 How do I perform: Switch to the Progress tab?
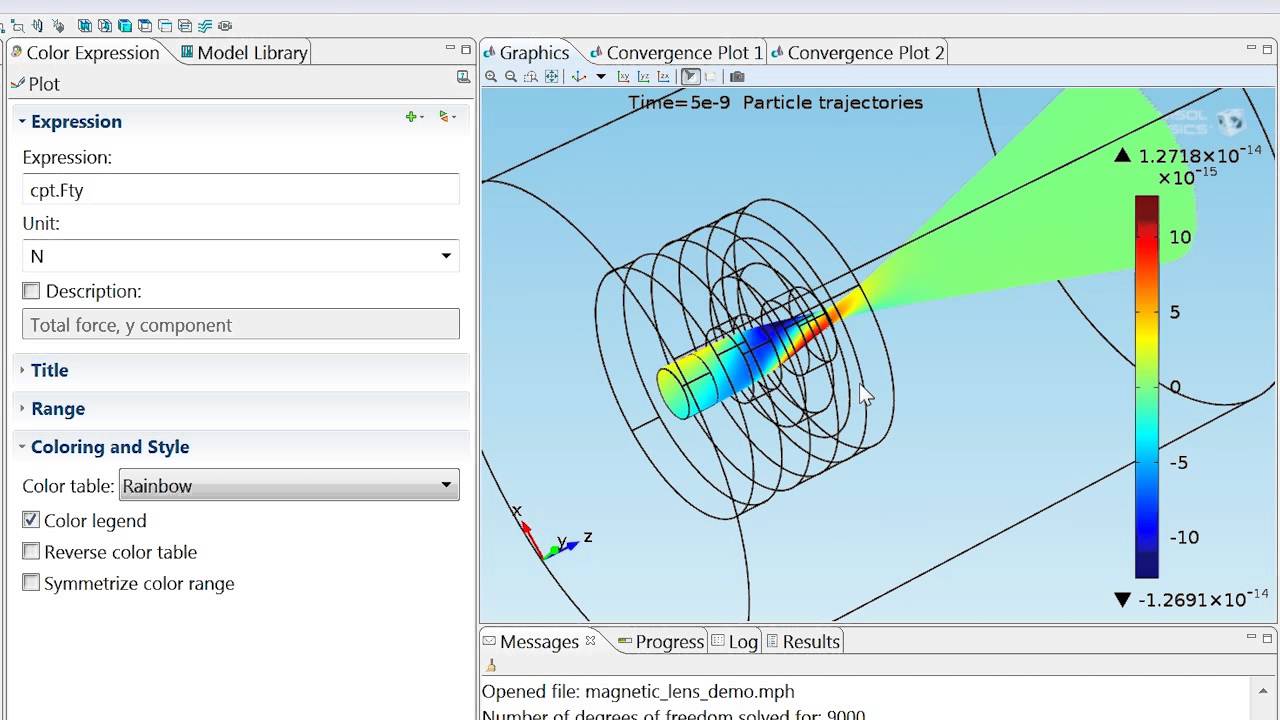tap(661, 642)
